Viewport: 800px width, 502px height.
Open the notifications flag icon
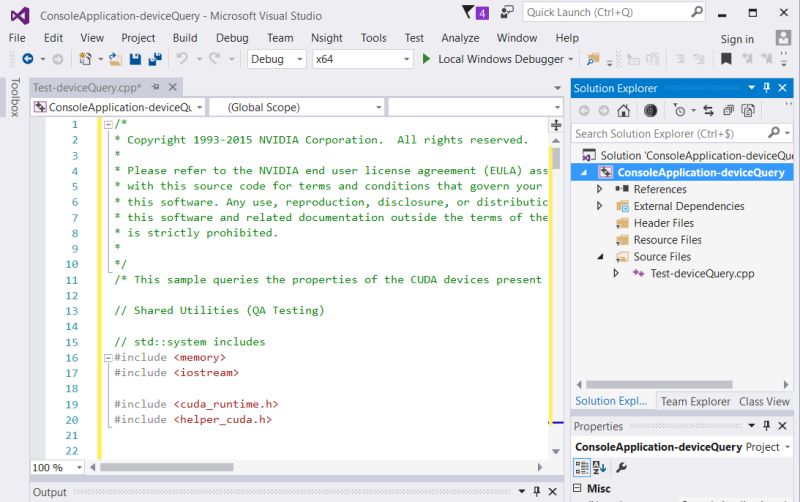tap(468, 12)
